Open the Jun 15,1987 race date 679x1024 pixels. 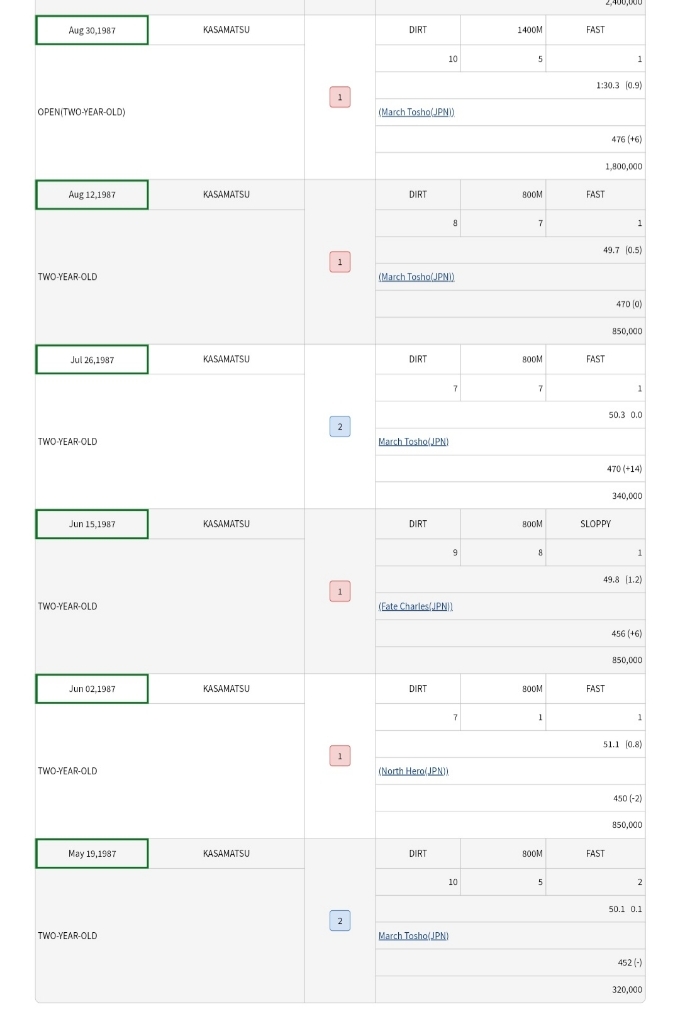(92, 524)
